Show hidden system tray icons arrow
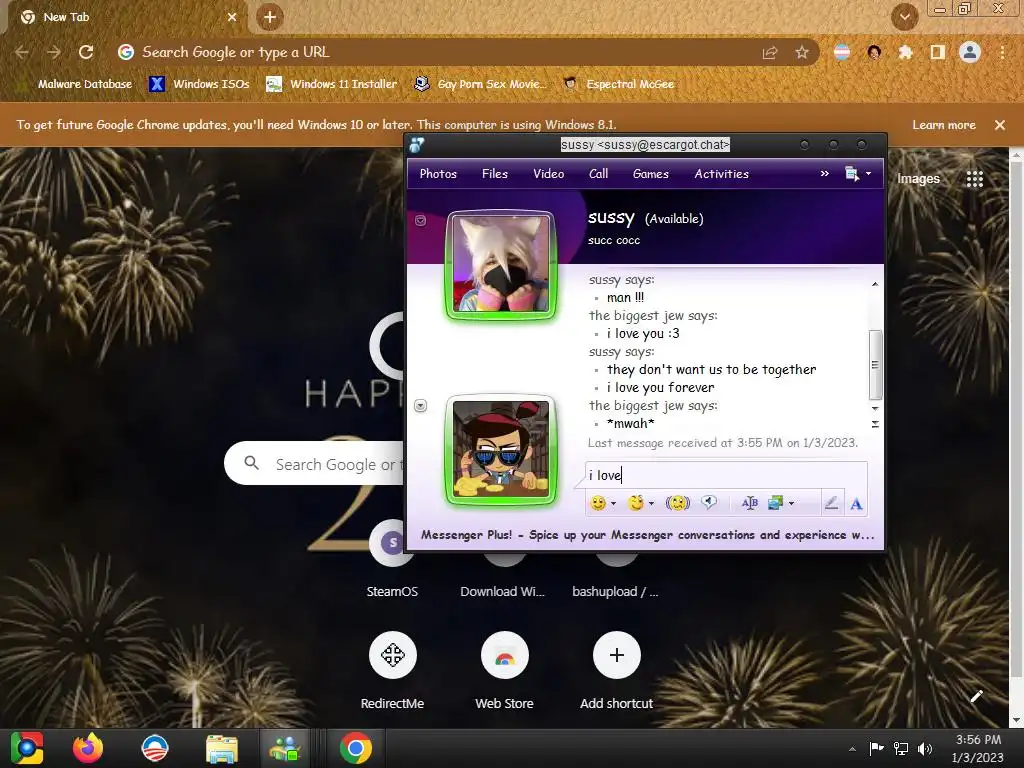 [x=852, y=749]
